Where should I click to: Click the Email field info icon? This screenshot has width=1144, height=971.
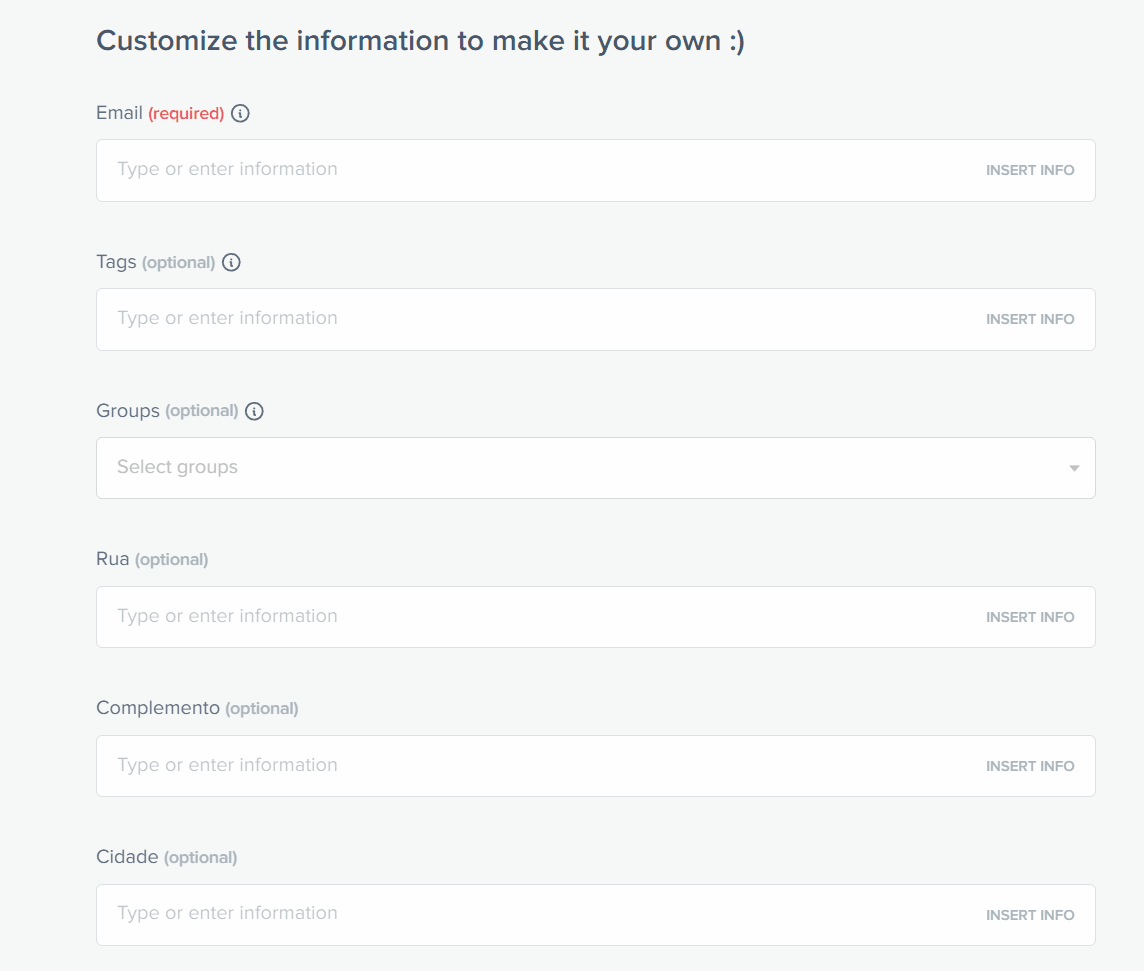point(240,114)
